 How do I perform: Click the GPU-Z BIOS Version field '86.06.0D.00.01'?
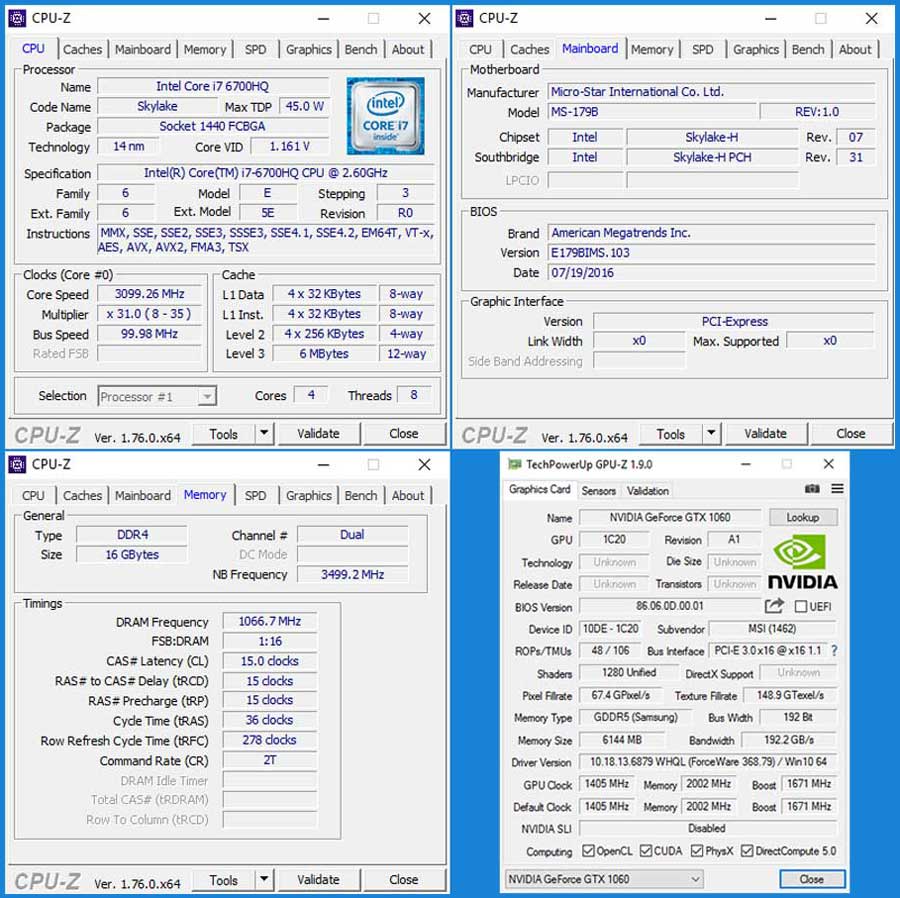pos(670,606)
